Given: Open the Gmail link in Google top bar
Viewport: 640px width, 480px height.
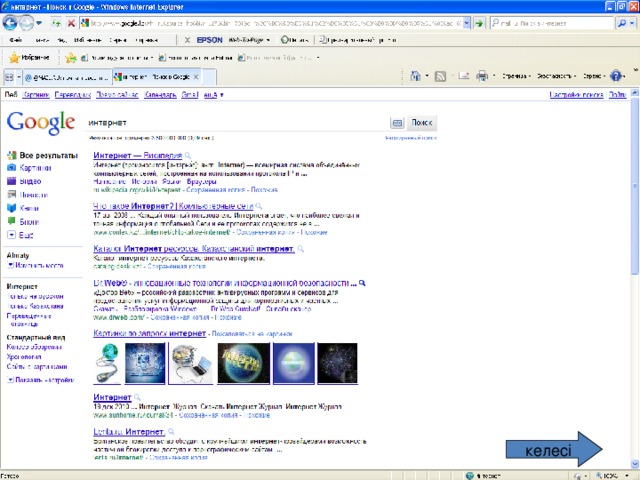Looking at the screenshot, I should [x=190, y=95].
